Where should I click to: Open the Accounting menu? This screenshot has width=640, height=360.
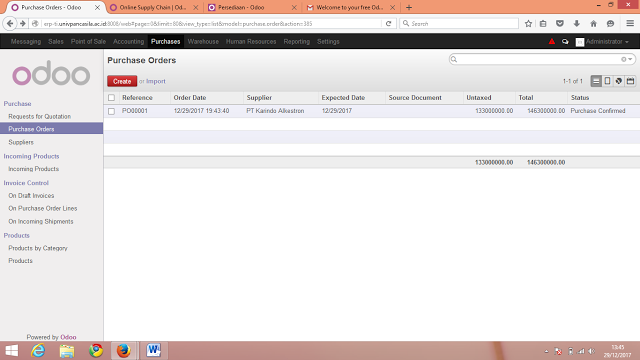coord(129,42)
